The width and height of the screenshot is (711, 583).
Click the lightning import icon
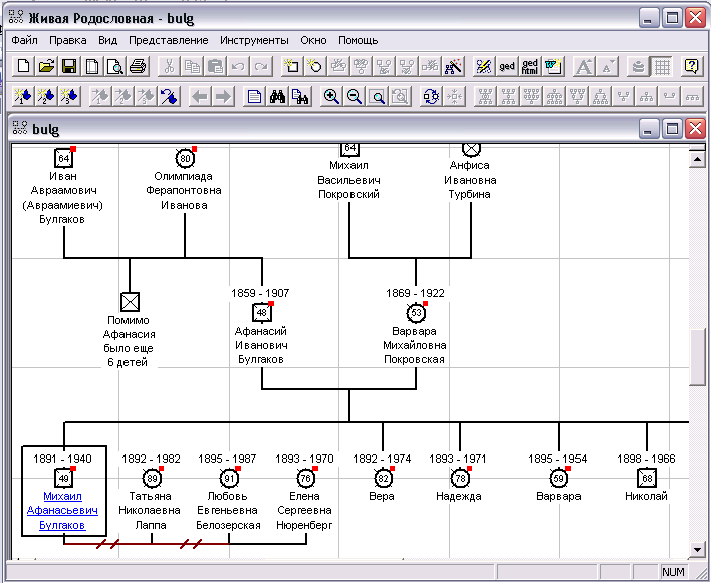coord(483,67)
